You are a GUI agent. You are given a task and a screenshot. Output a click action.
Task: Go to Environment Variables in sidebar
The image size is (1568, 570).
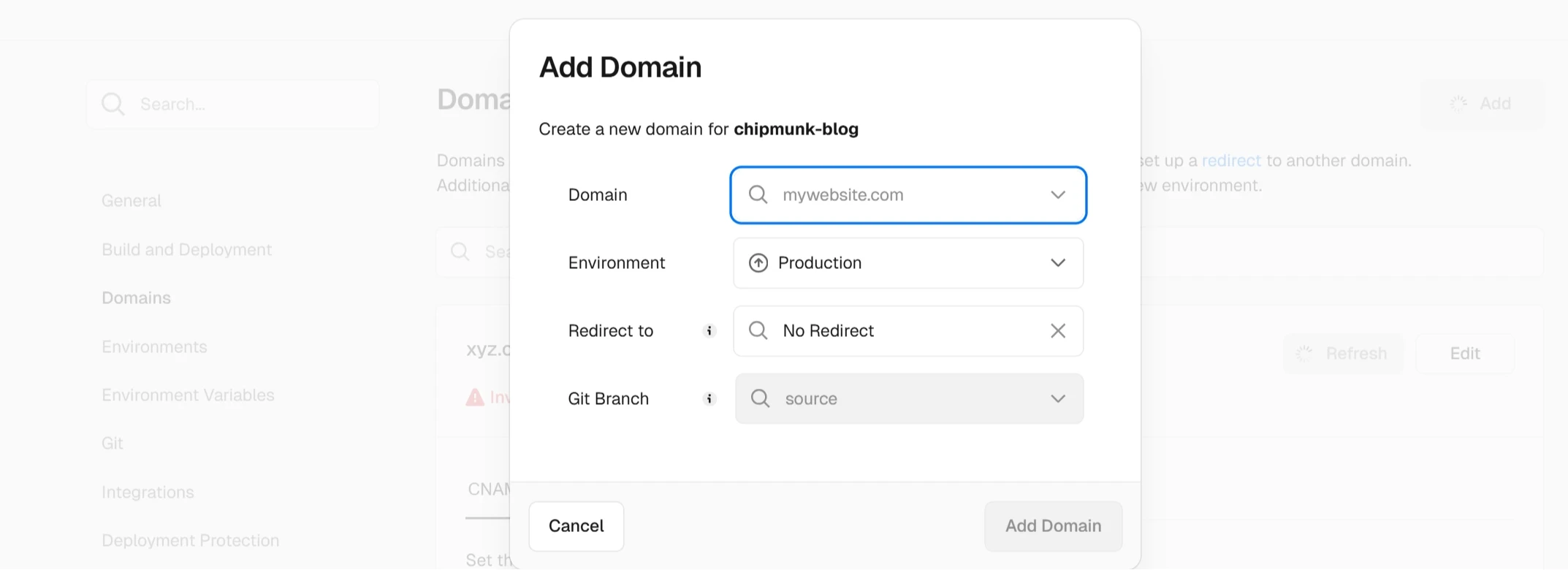tap(188, 395)
